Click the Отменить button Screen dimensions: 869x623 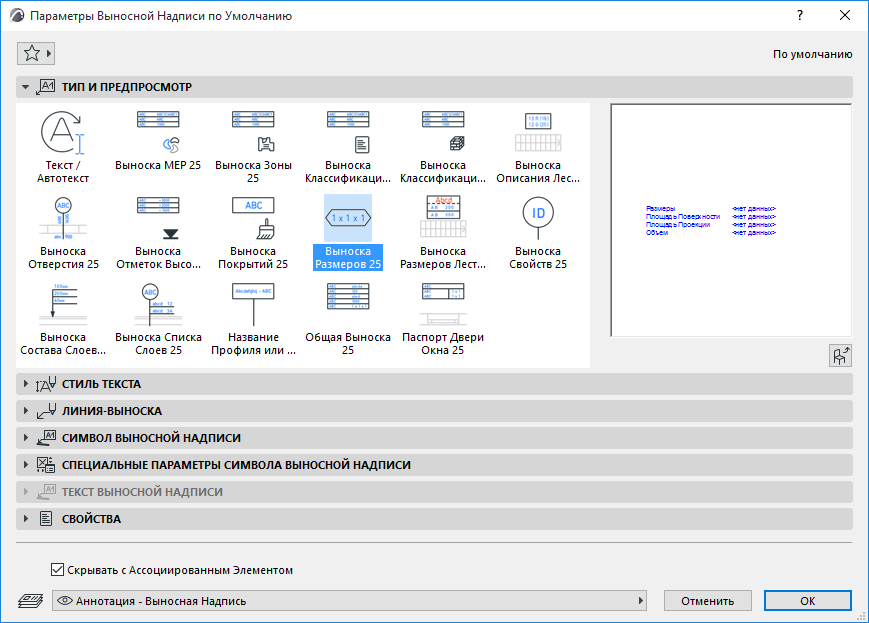(x=708, y=601)
